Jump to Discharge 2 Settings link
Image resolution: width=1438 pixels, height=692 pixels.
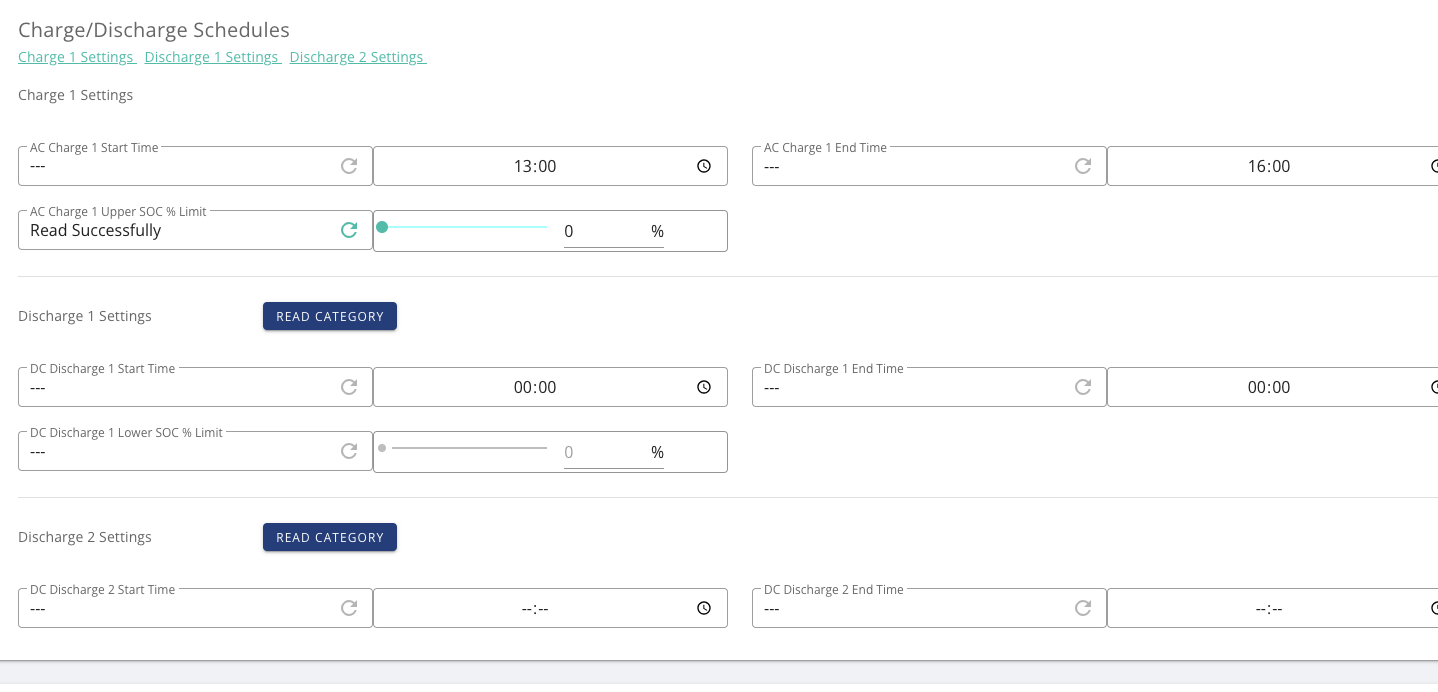[x=358, y=57]
